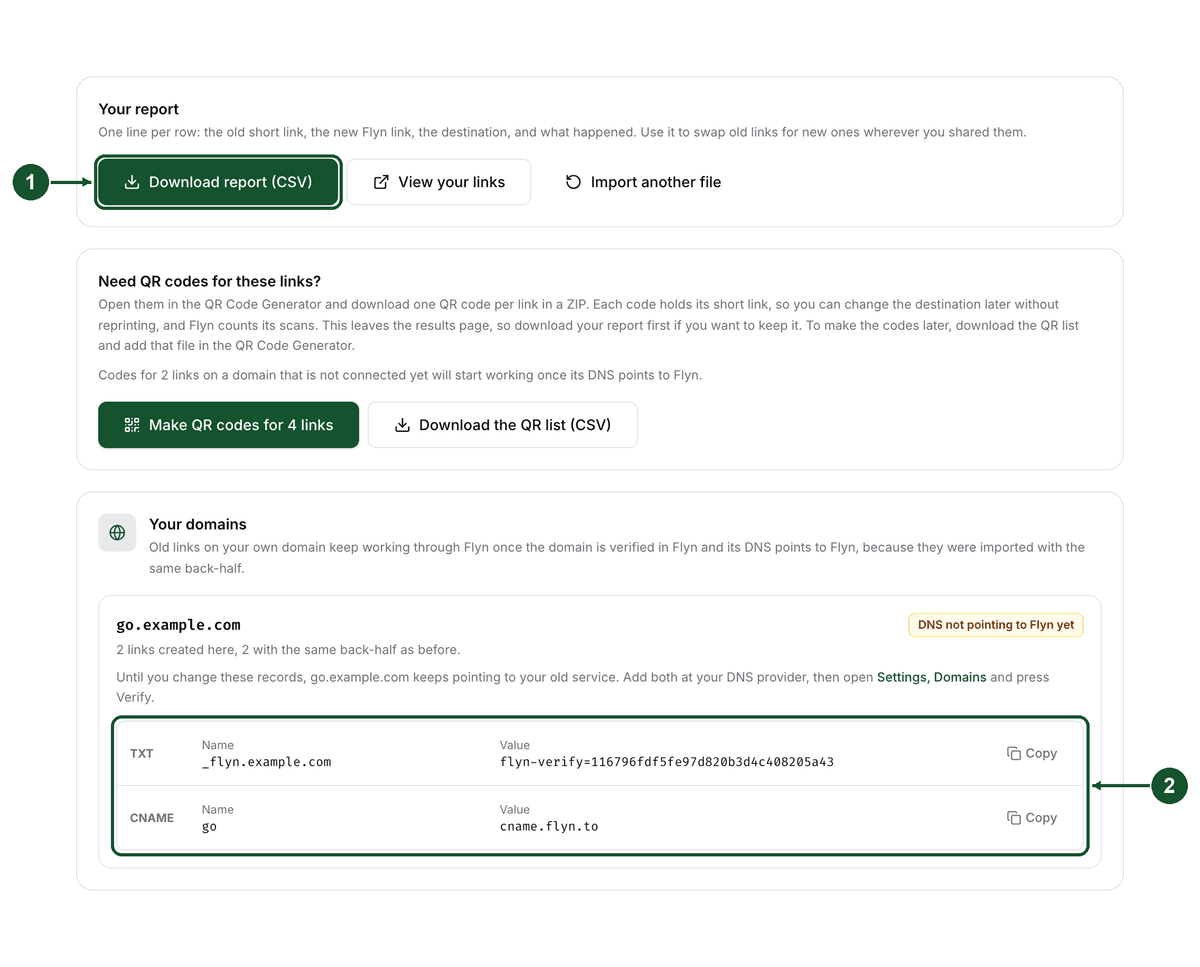Select the go.example.com domain heading
This screenshot has height=967, width=1200.
point(179,625)
